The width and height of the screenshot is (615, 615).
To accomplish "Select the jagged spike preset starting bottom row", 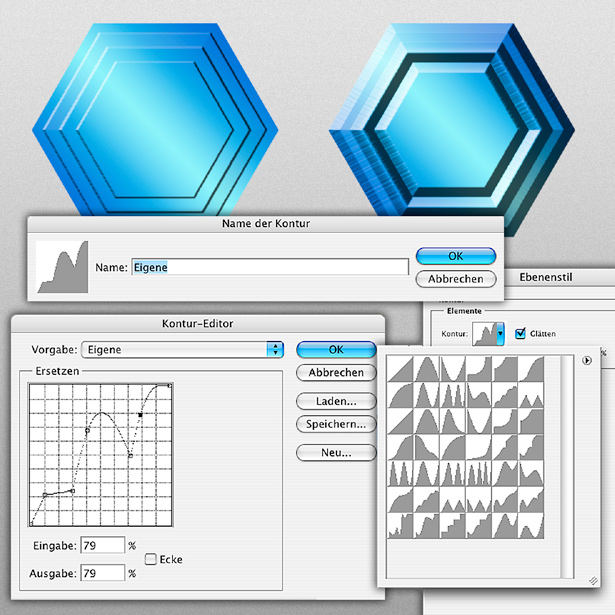I will [x=400, y=525].
